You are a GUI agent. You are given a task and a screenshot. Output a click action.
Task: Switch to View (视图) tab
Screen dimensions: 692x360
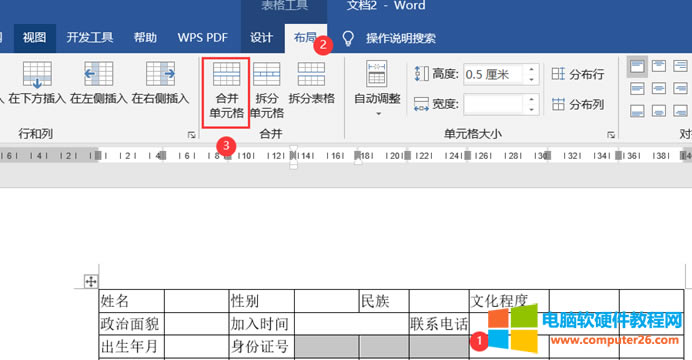[x=34, y=38]
